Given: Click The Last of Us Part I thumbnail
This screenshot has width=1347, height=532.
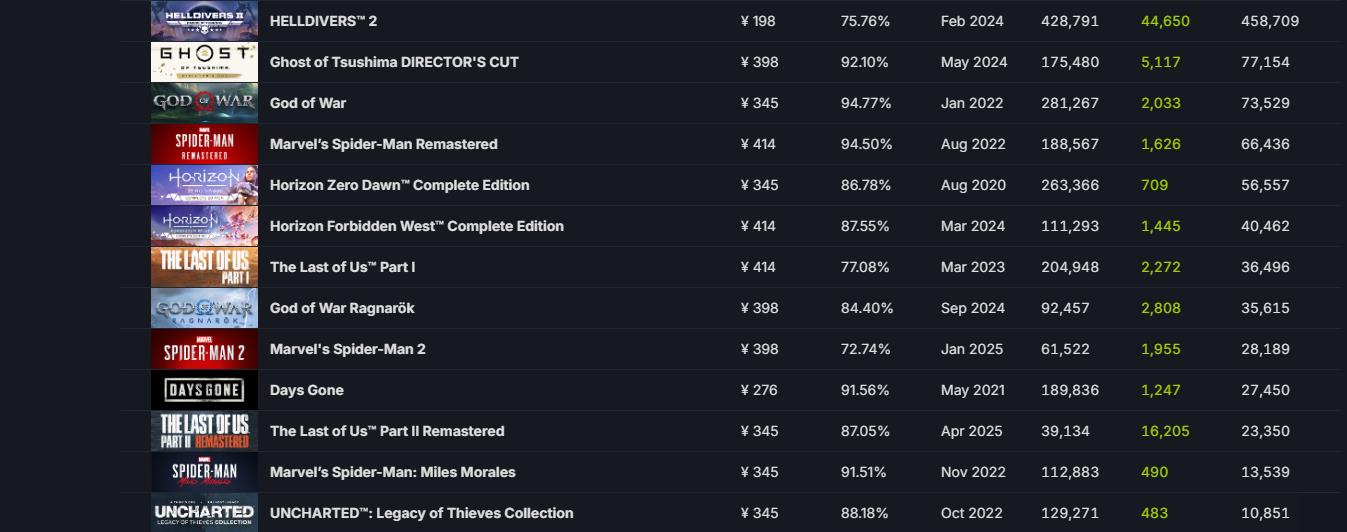Looking at the screenshot, I should (204, 267).
